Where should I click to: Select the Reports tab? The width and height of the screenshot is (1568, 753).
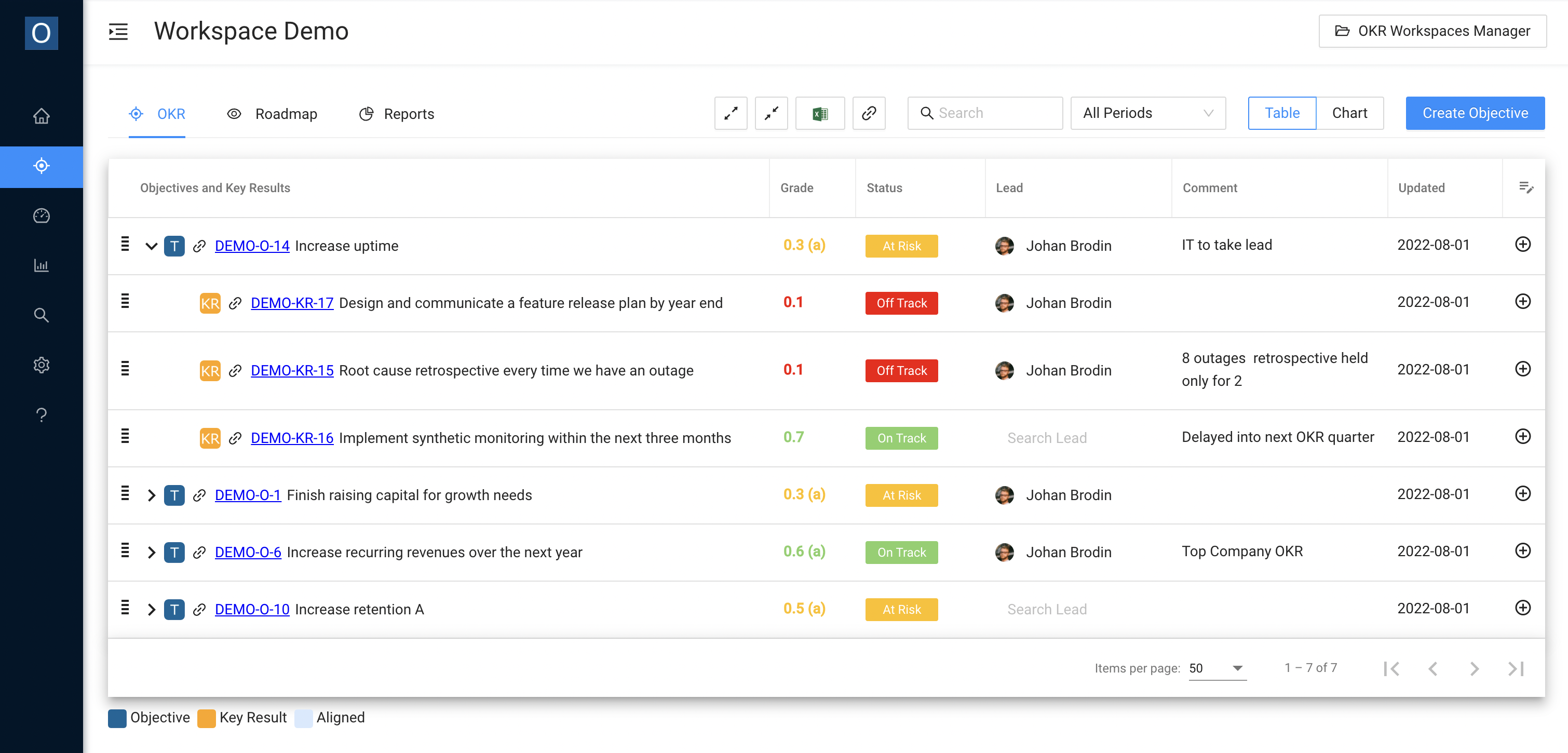[396, 114]
